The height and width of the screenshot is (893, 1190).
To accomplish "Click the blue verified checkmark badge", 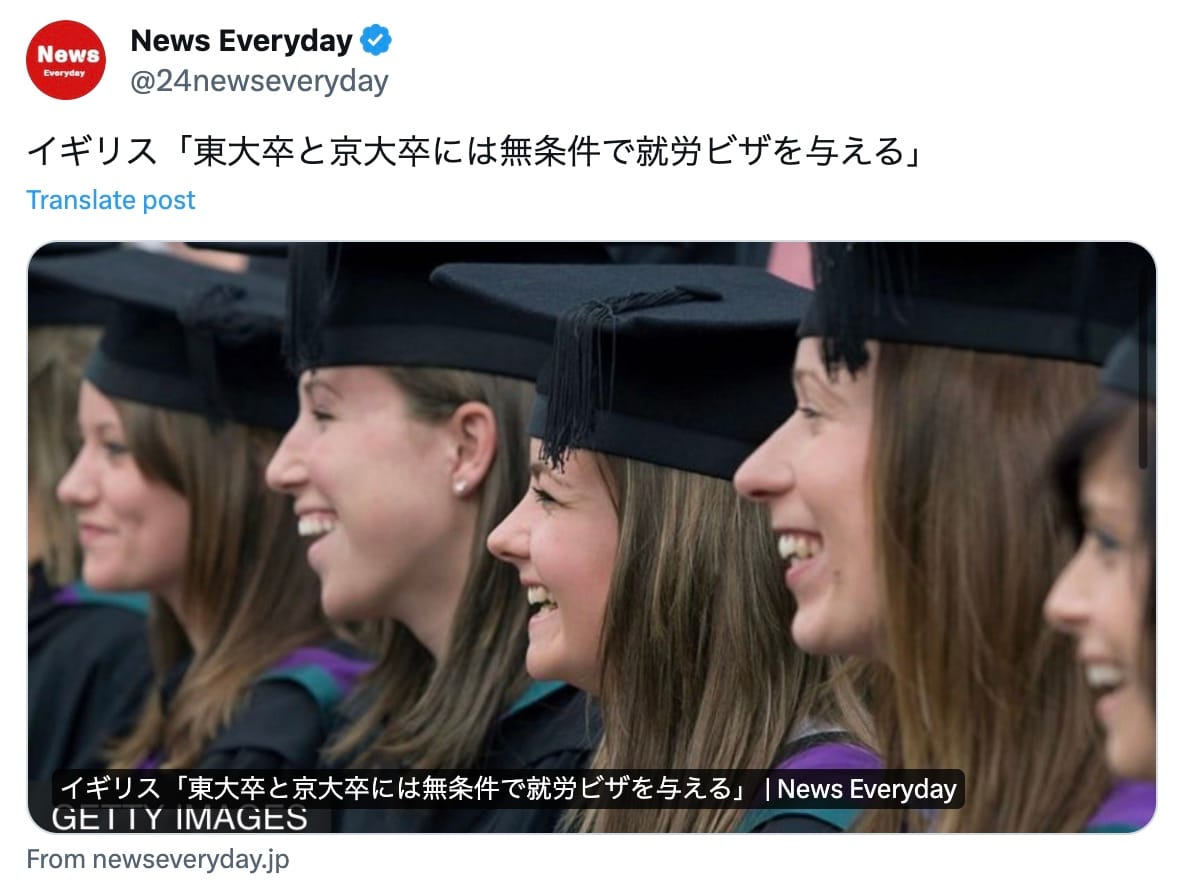I will pos(376,40).
